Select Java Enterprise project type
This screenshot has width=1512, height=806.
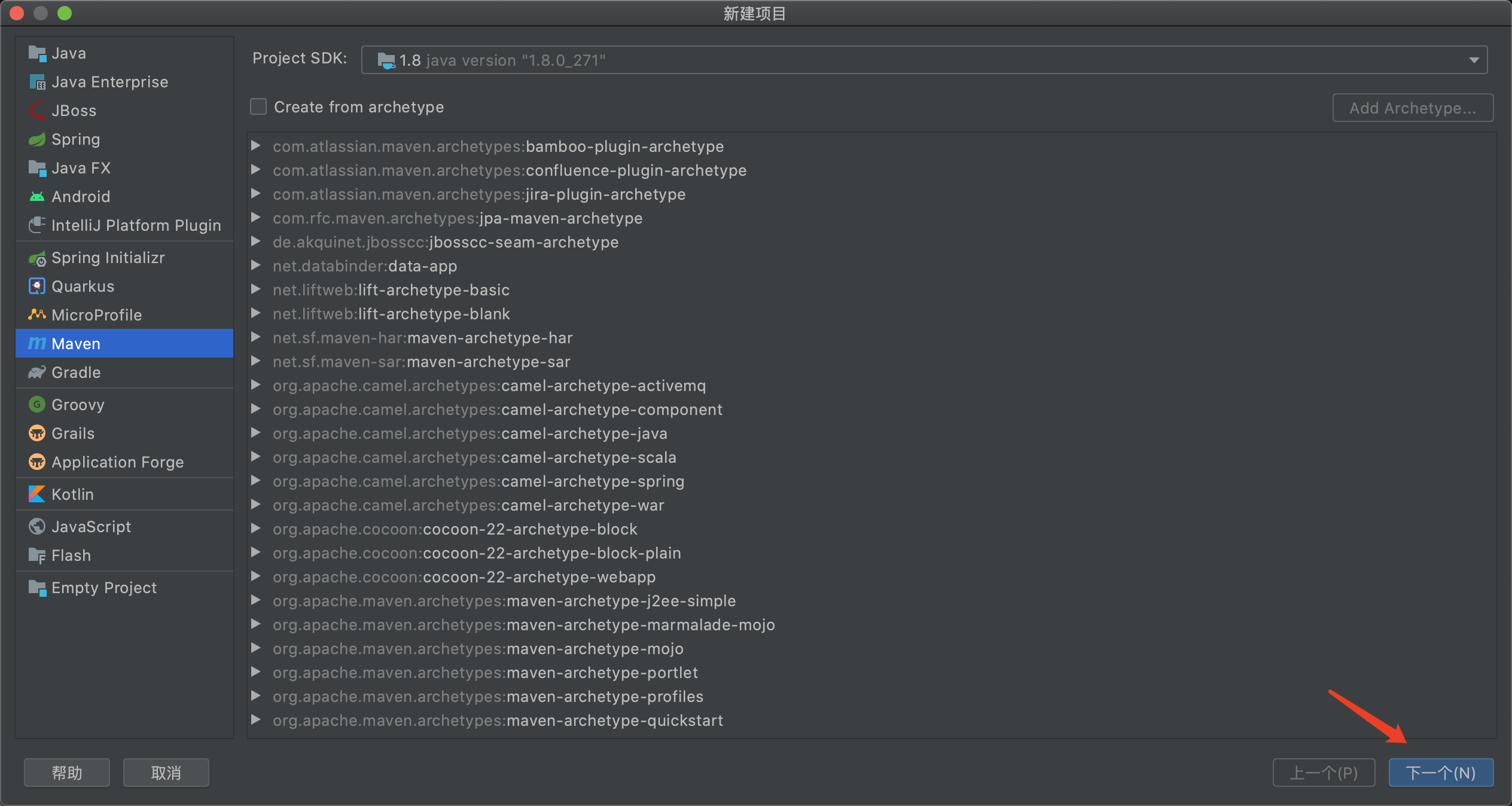tap(124, 82)
